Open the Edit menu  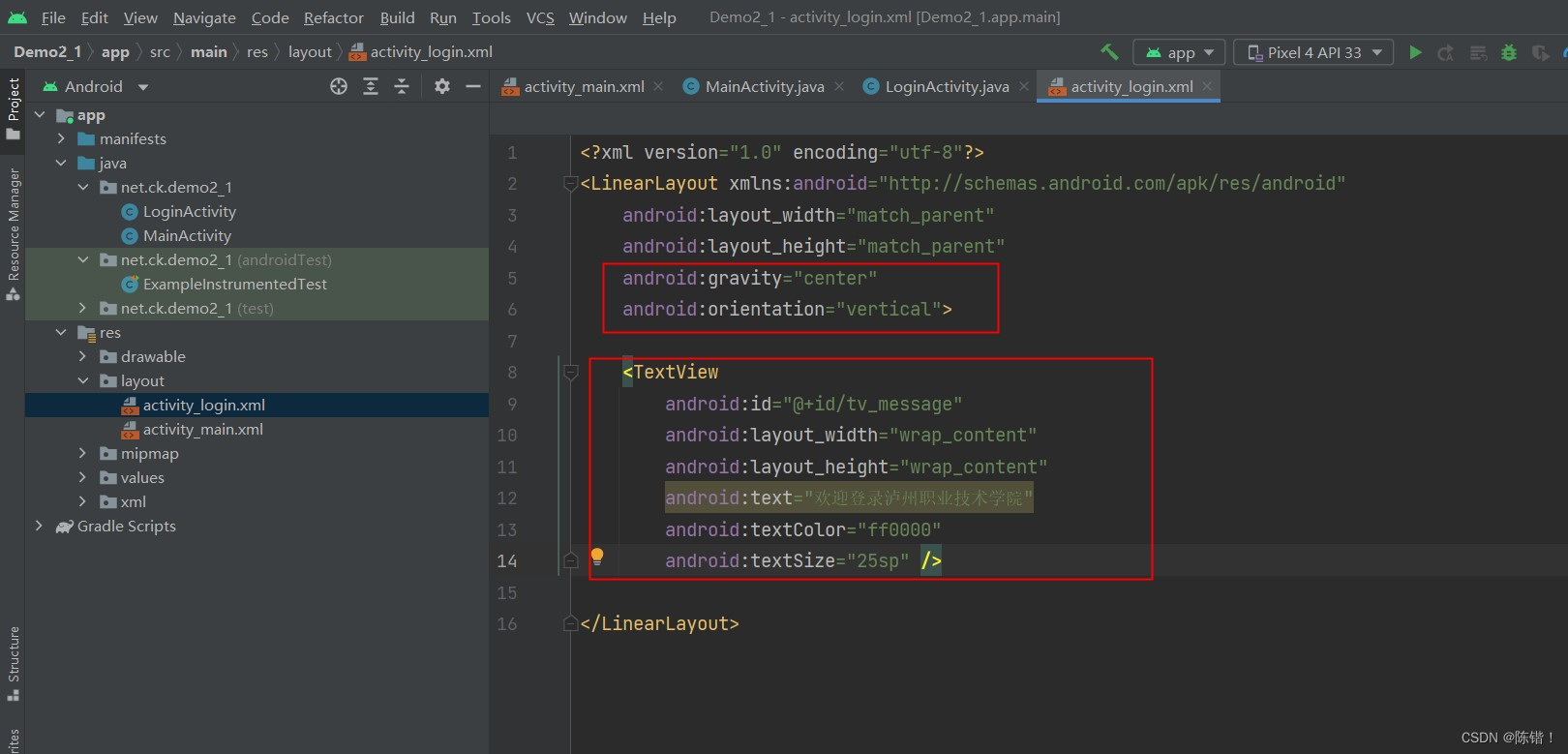click(95, 17)
